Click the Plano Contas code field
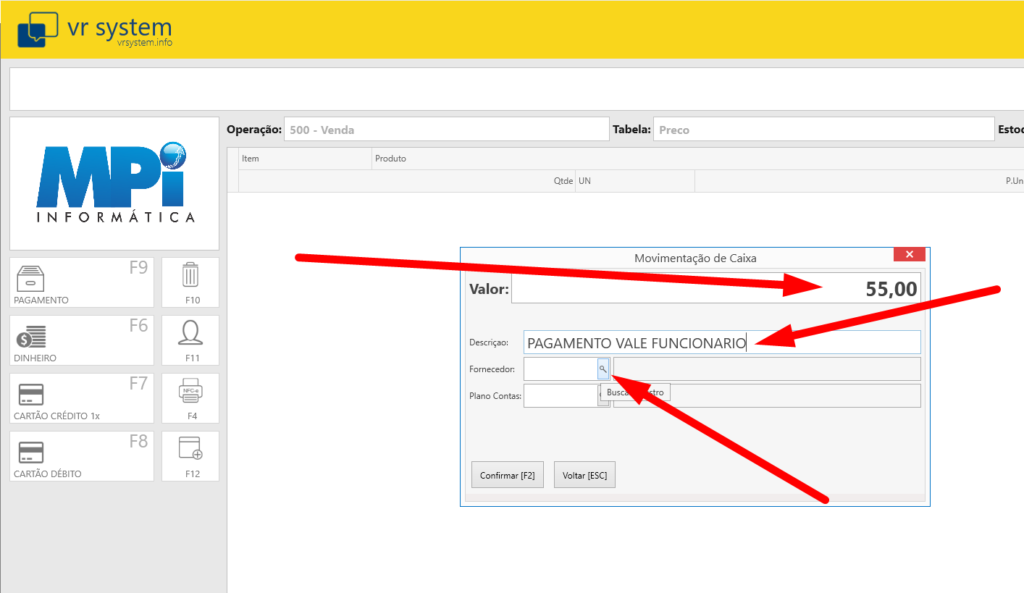Screen dimensions: 1024x593 click(560, 396)
